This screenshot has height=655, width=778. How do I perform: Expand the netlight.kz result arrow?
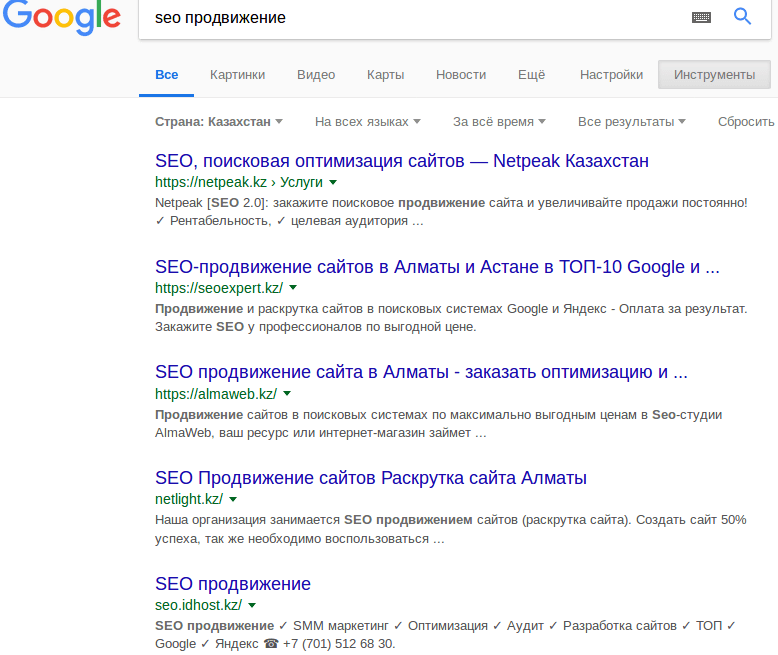[x=233, y=499]
